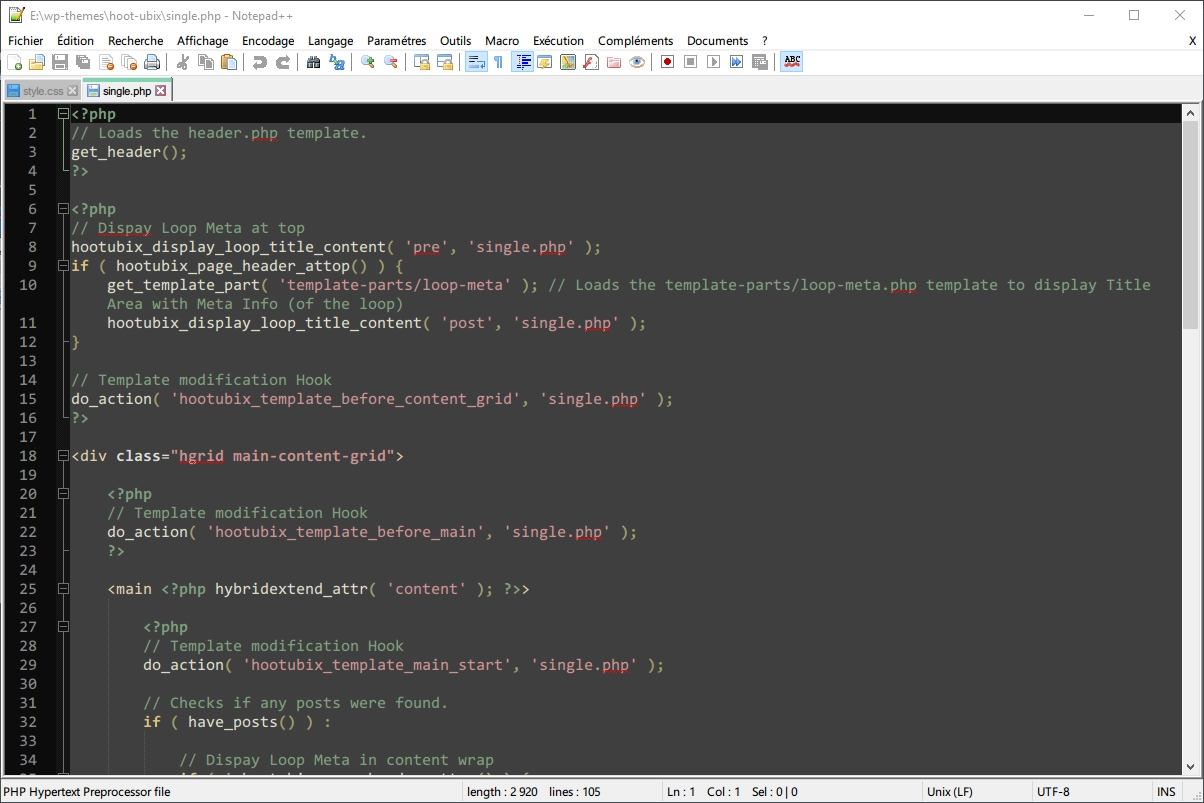
Task: Open the Document Map panel icon
Action: click(x=568, y=62)
